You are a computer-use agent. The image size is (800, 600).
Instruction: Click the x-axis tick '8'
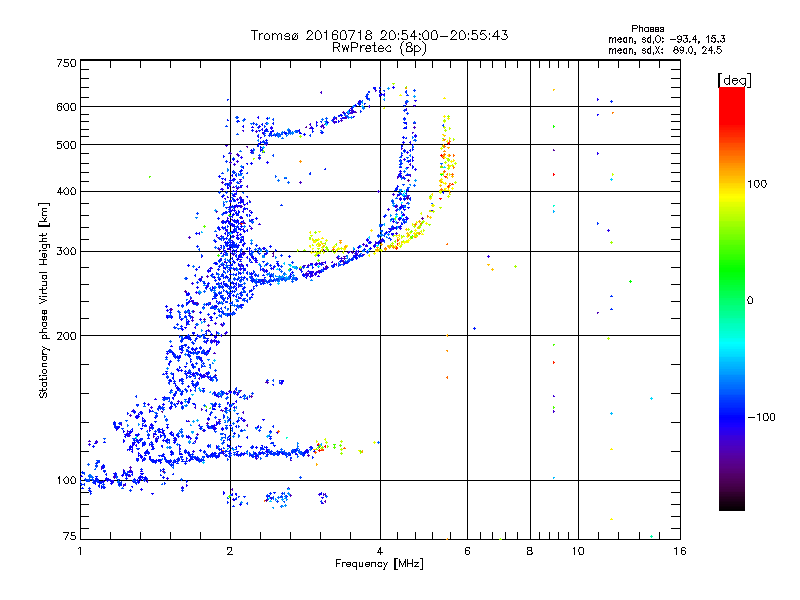(530, 551)
